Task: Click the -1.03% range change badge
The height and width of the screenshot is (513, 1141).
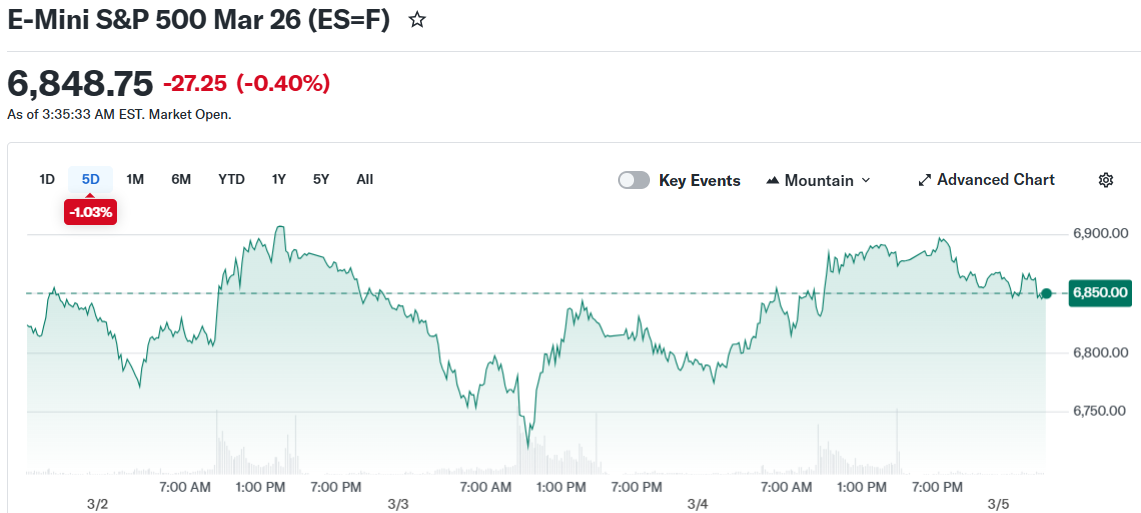Action: [x=90, y=212]
